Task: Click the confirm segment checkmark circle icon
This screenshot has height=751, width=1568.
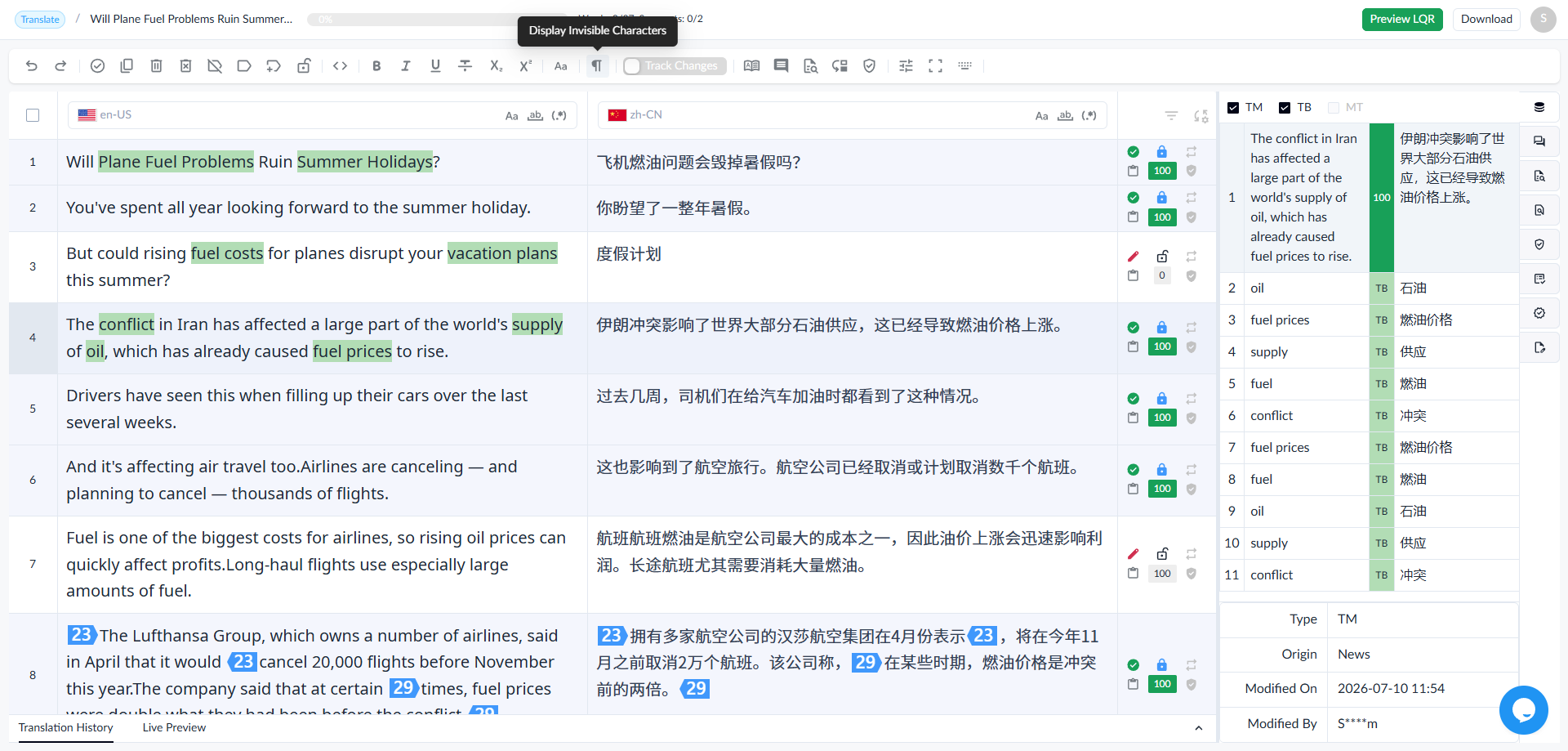Action: point(97,66)
